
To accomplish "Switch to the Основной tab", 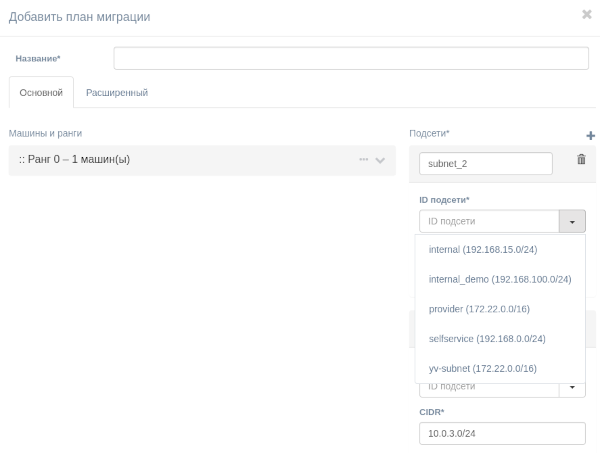I will point(41,93).
